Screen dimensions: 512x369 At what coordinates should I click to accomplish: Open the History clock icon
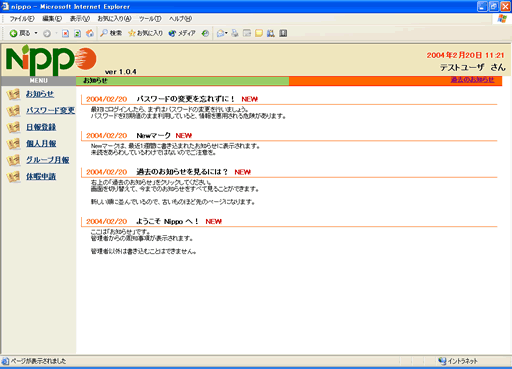pos(205,33)
